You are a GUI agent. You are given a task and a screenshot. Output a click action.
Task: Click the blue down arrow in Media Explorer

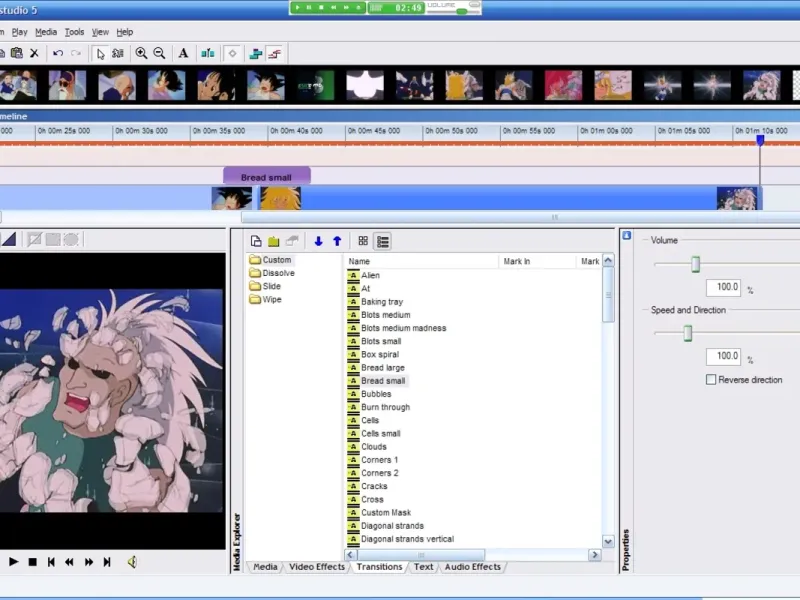point(318,241)
